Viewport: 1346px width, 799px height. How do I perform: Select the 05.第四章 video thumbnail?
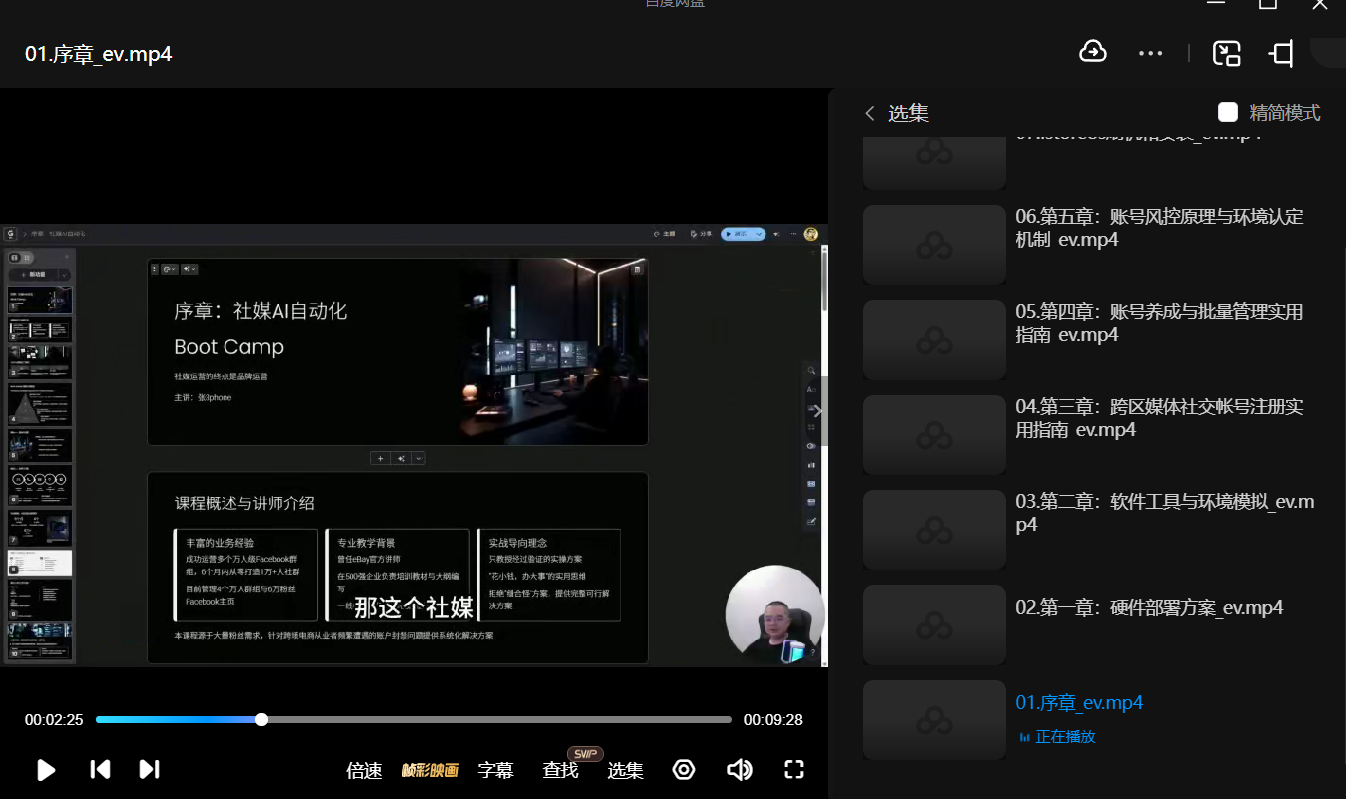point(934,342)
